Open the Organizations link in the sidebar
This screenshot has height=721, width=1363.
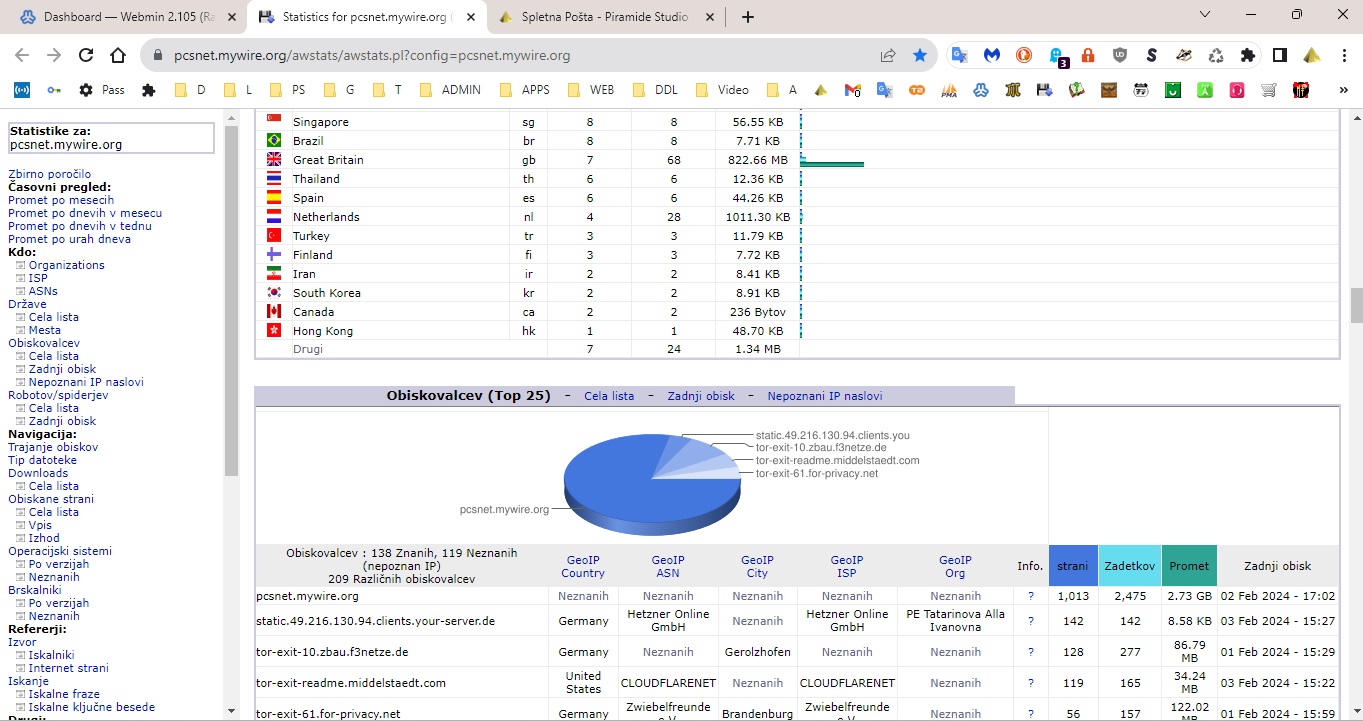click(67, 265)
